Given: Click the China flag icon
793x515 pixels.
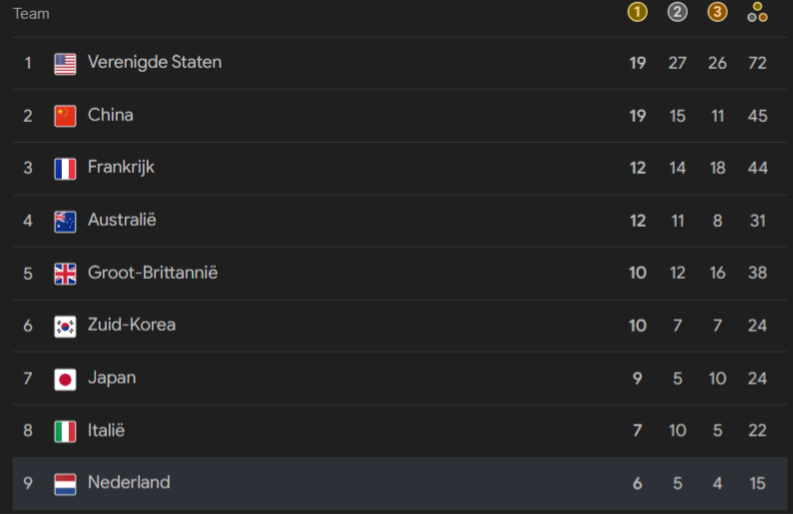Looking at the screenshot, I should [x=65, y=116].
